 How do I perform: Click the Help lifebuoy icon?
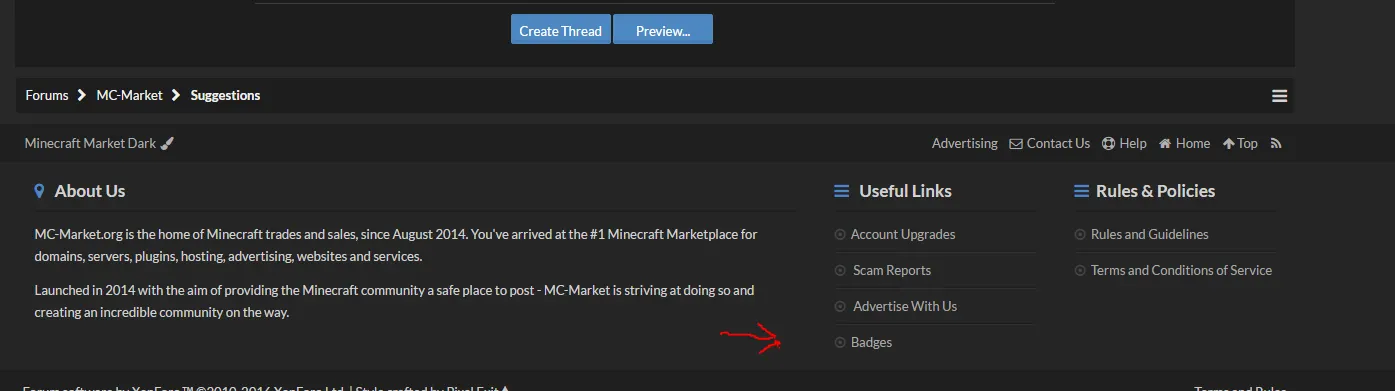pyautogui.click(x=1108, y=143)
